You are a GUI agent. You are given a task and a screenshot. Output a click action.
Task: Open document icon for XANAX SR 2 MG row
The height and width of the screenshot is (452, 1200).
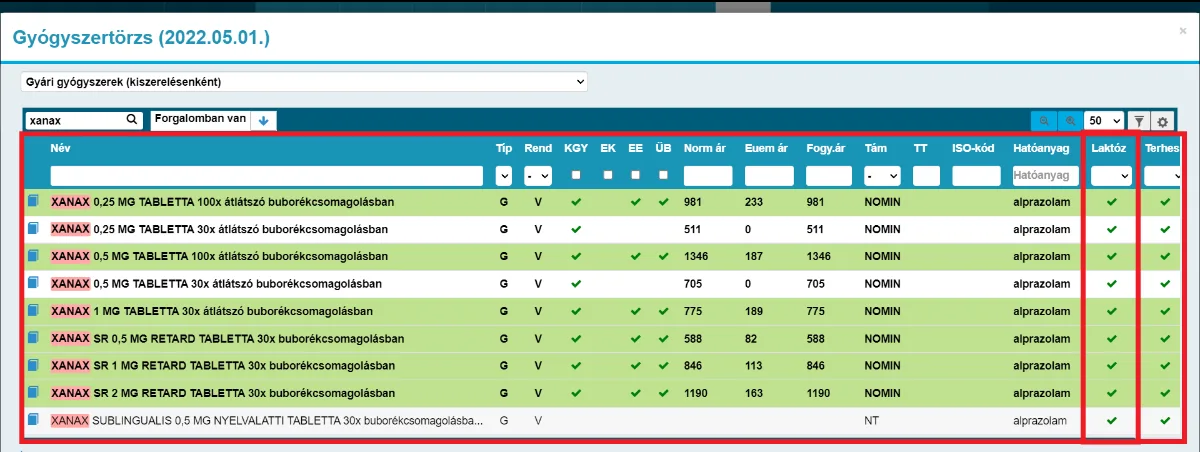coord(33,393)
